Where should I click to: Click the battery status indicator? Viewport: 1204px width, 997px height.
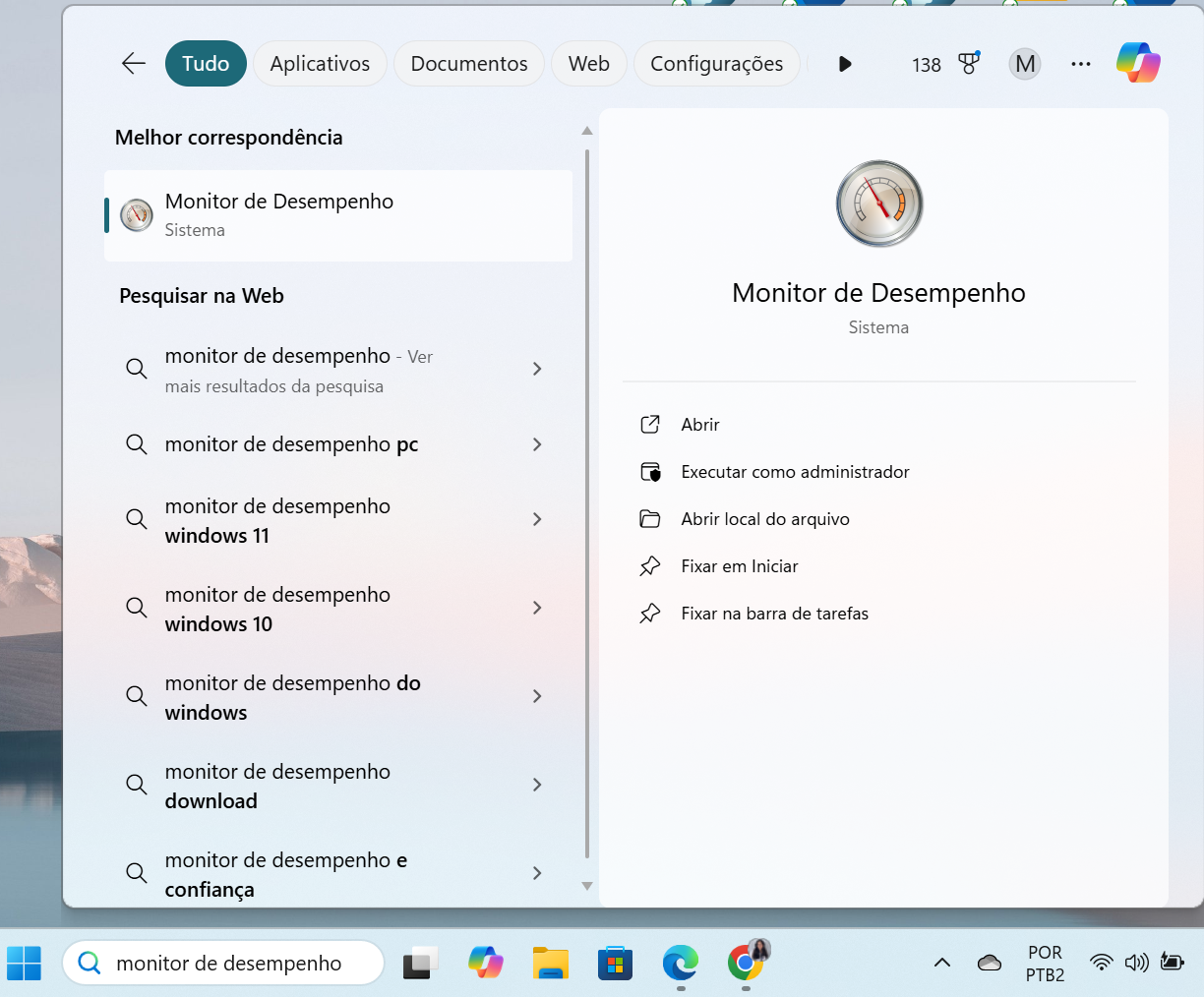[x=1174, y=964]
